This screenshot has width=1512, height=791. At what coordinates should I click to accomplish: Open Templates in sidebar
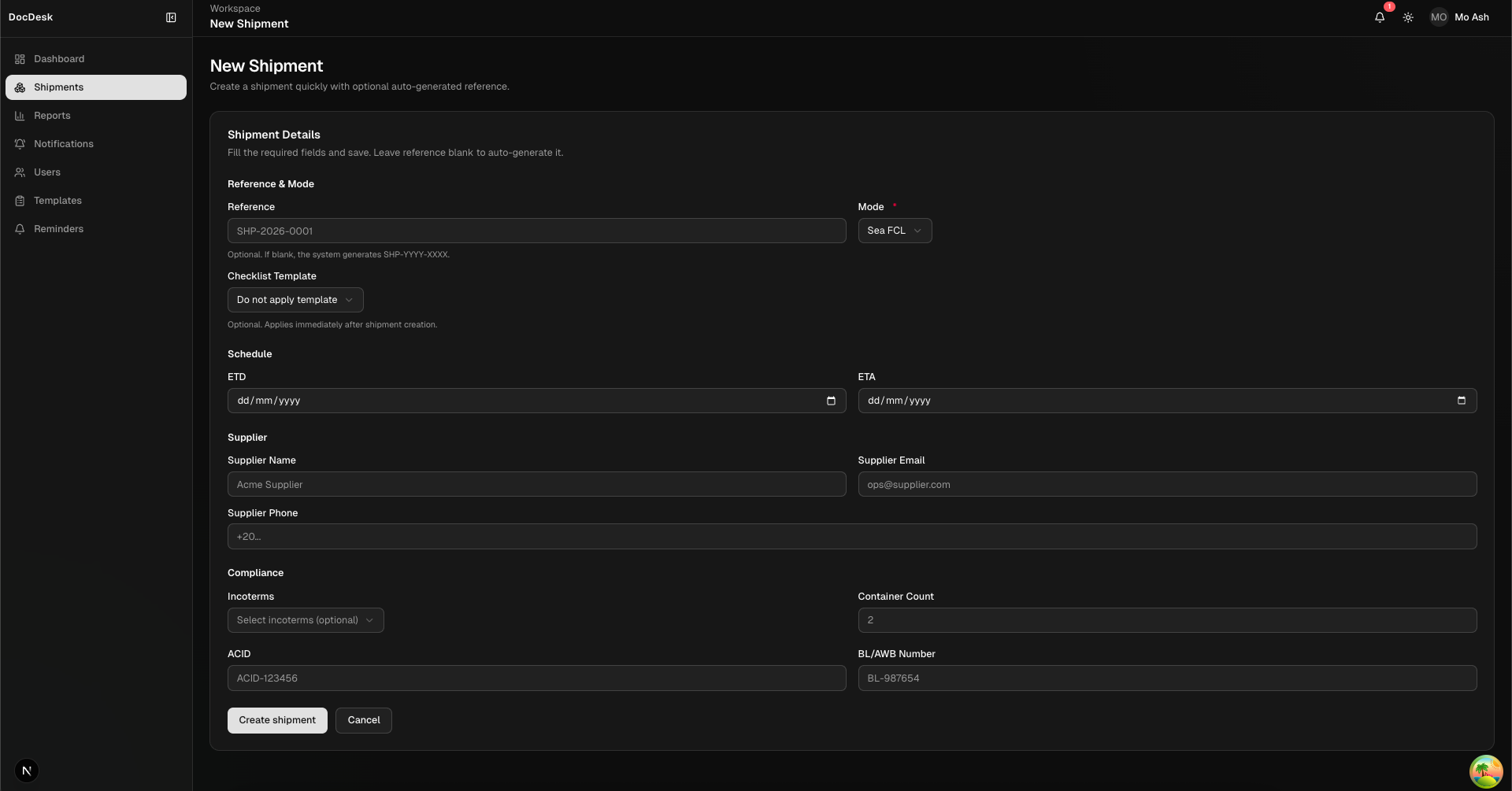click(96, 201)
